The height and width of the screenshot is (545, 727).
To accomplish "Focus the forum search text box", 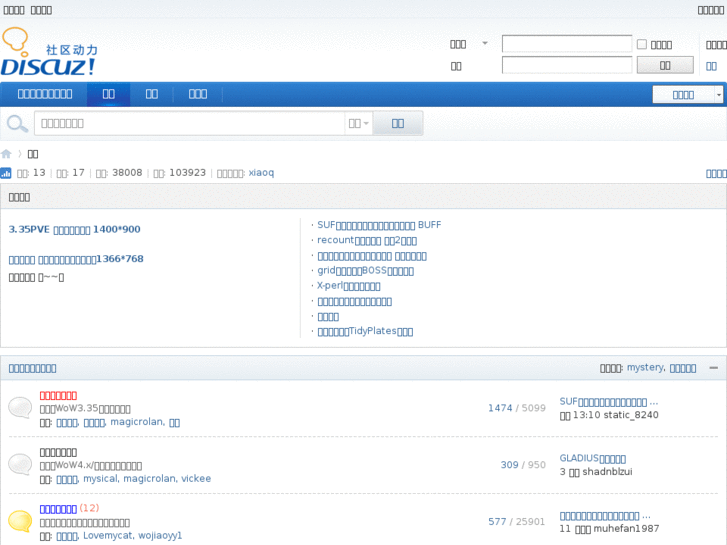I will pyautogui.click(x=190, y=123).
